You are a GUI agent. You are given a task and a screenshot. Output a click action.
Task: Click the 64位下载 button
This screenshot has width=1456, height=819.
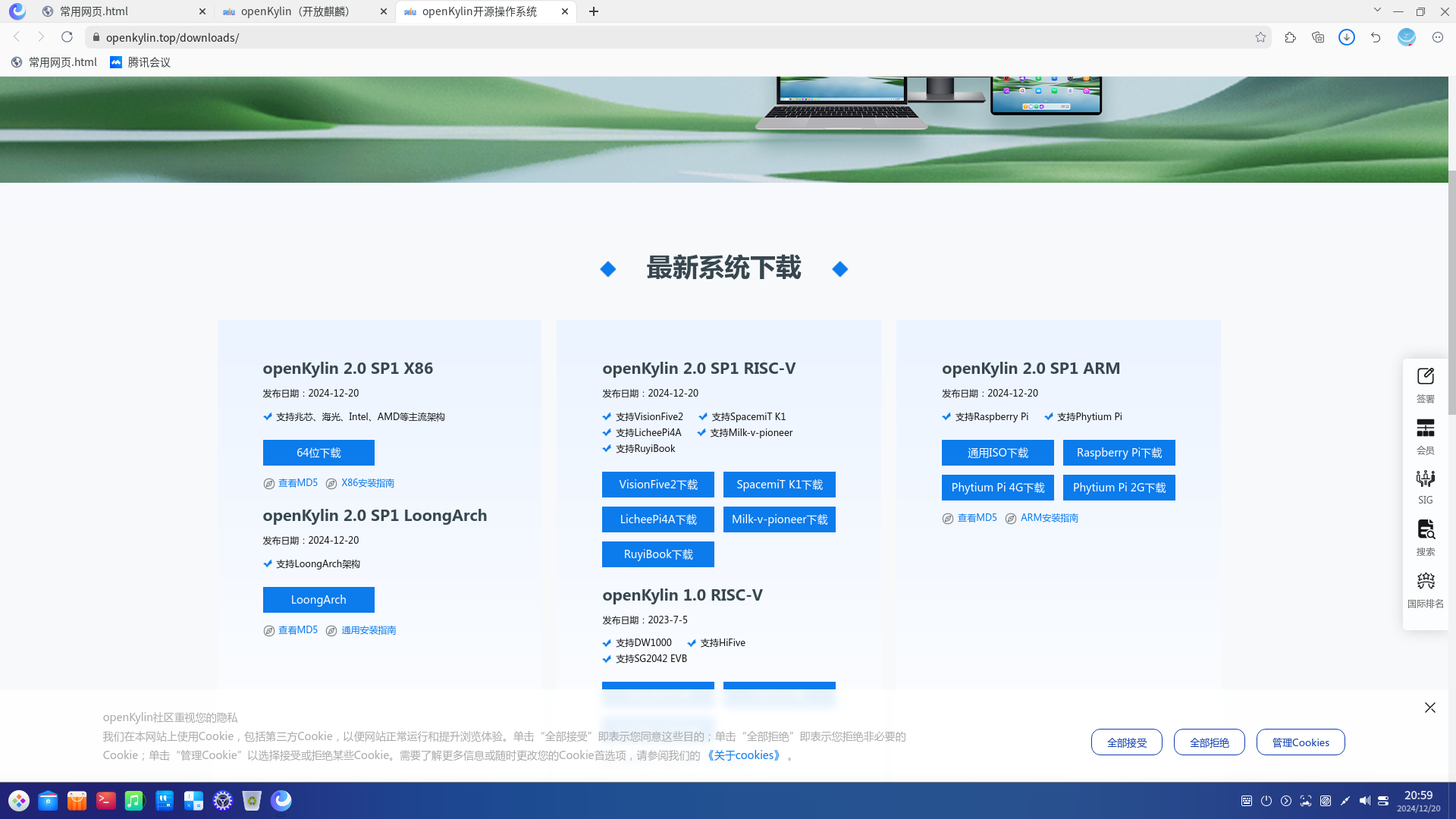click(x=318, y=453)
